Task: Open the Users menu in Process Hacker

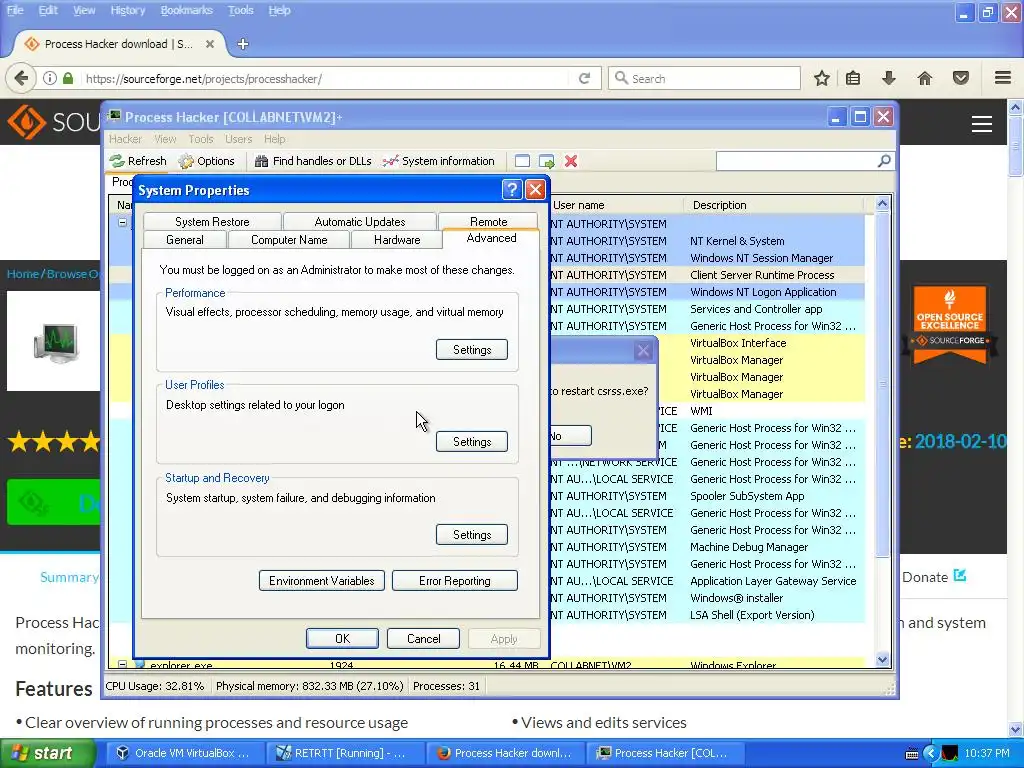Action: (x=238, y=139)
